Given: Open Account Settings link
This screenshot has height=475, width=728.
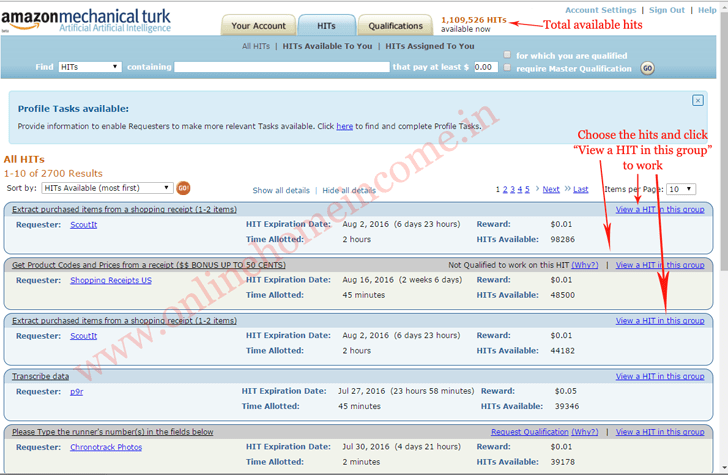Looking at the screenshot, I should (x=600, y=10).
